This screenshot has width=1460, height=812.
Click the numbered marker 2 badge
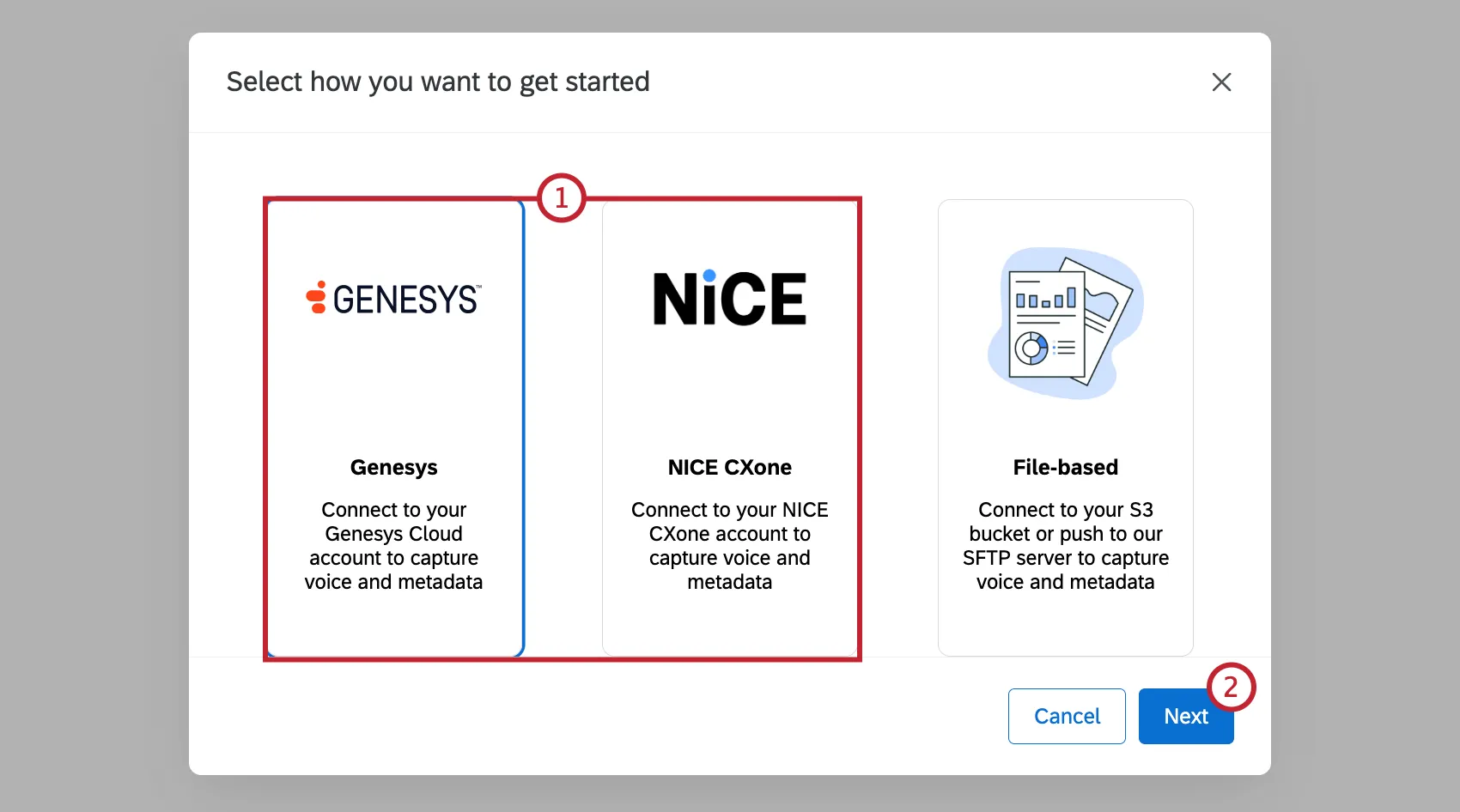click(x=1231, y=688)
